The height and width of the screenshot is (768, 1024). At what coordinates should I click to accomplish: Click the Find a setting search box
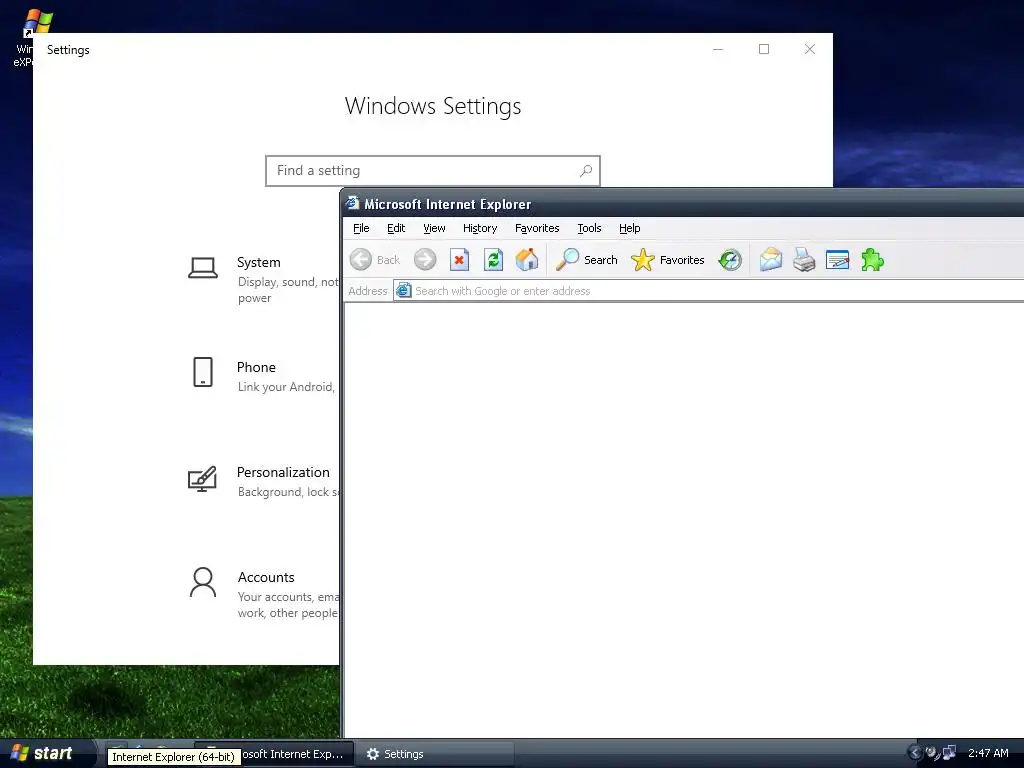pyautogui.click(x=432, y=170)
